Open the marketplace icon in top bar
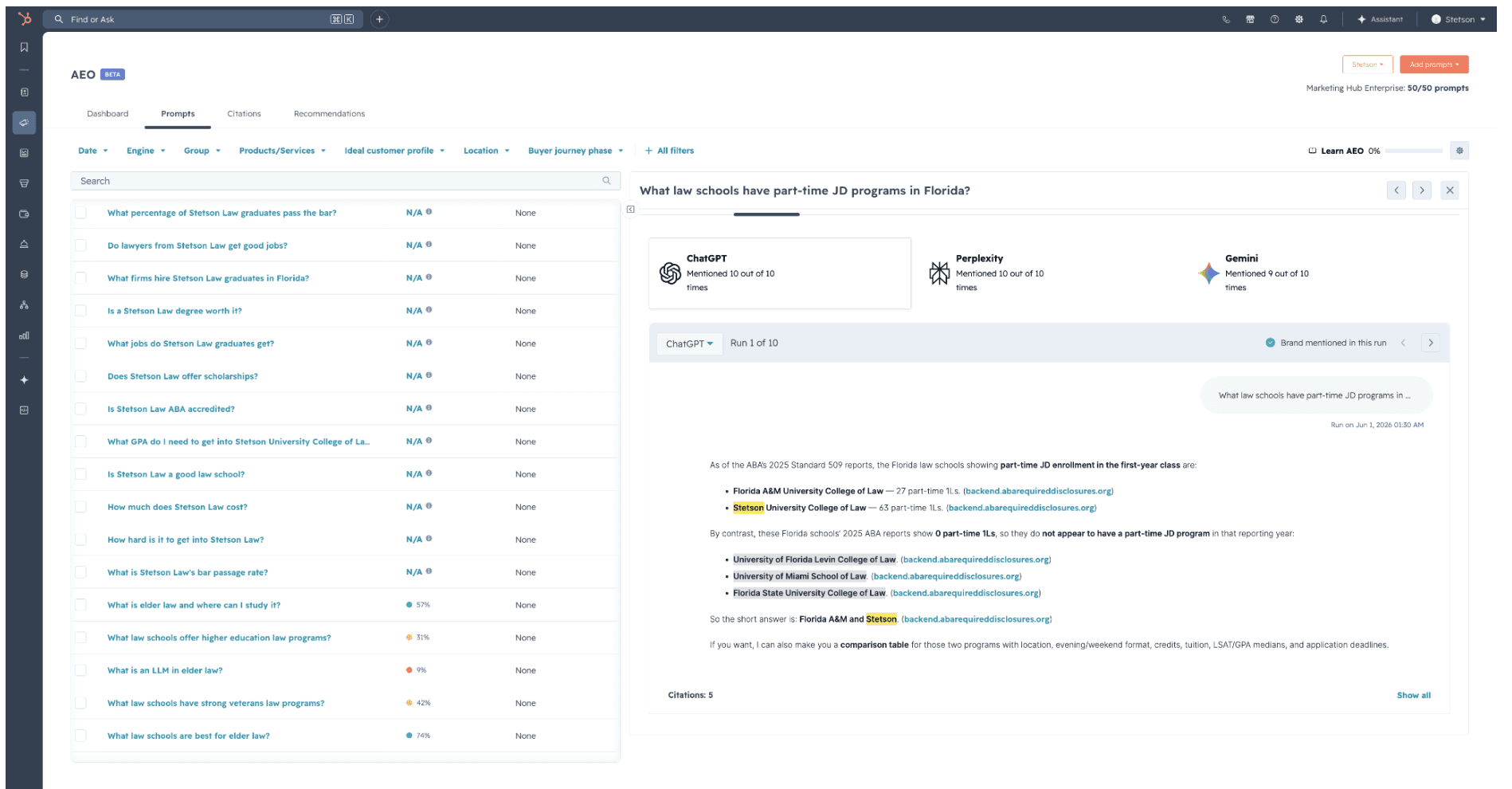This screenshot has height=789, width=1512. tap(1250, 19)
